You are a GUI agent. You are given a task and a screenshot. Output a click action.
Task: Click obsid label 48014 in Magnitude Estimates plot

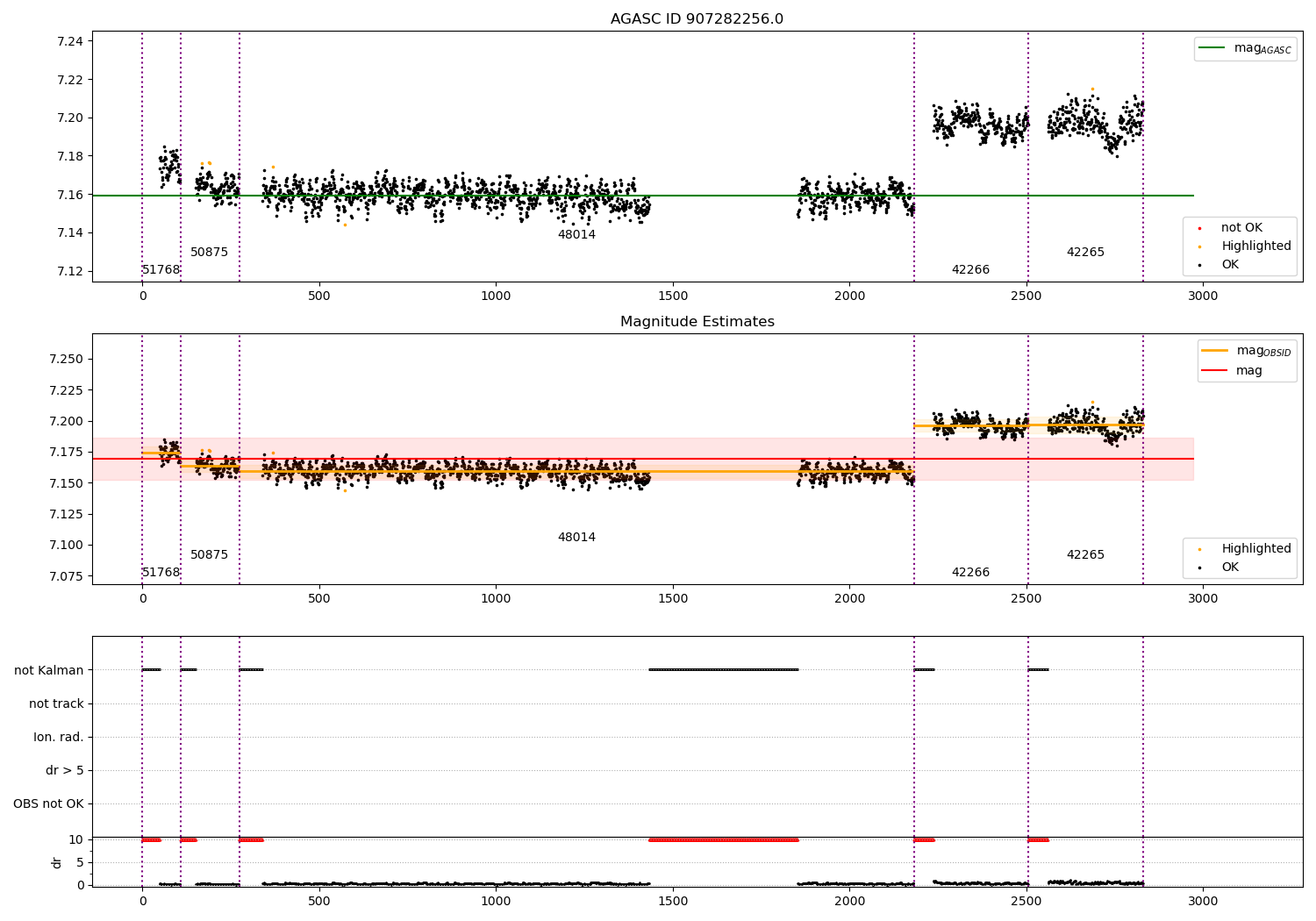click(x=576, y=538)
